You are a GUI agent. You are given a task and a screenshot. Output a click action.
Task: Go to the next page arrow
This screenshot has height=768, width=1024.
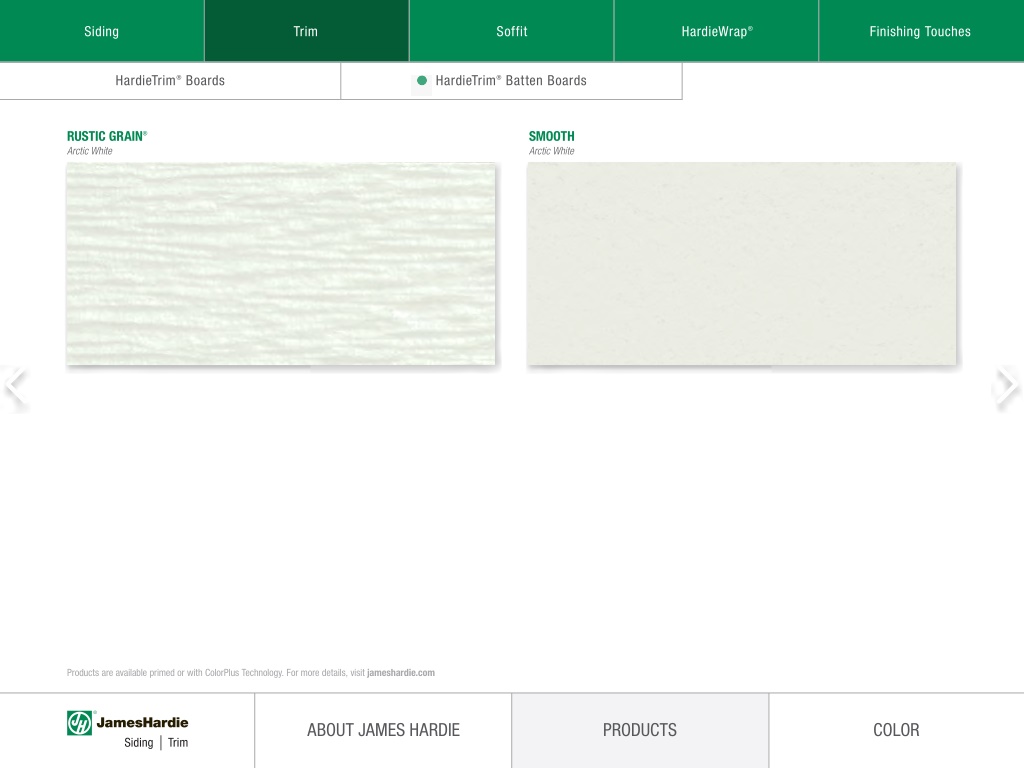pos(1008,386)
